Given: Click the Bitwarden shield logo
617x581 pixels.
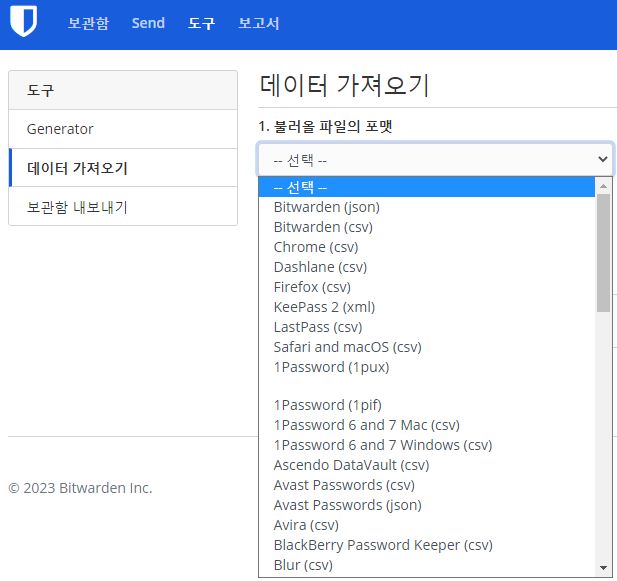Looking at the screenshot, I should pos(24,20).
